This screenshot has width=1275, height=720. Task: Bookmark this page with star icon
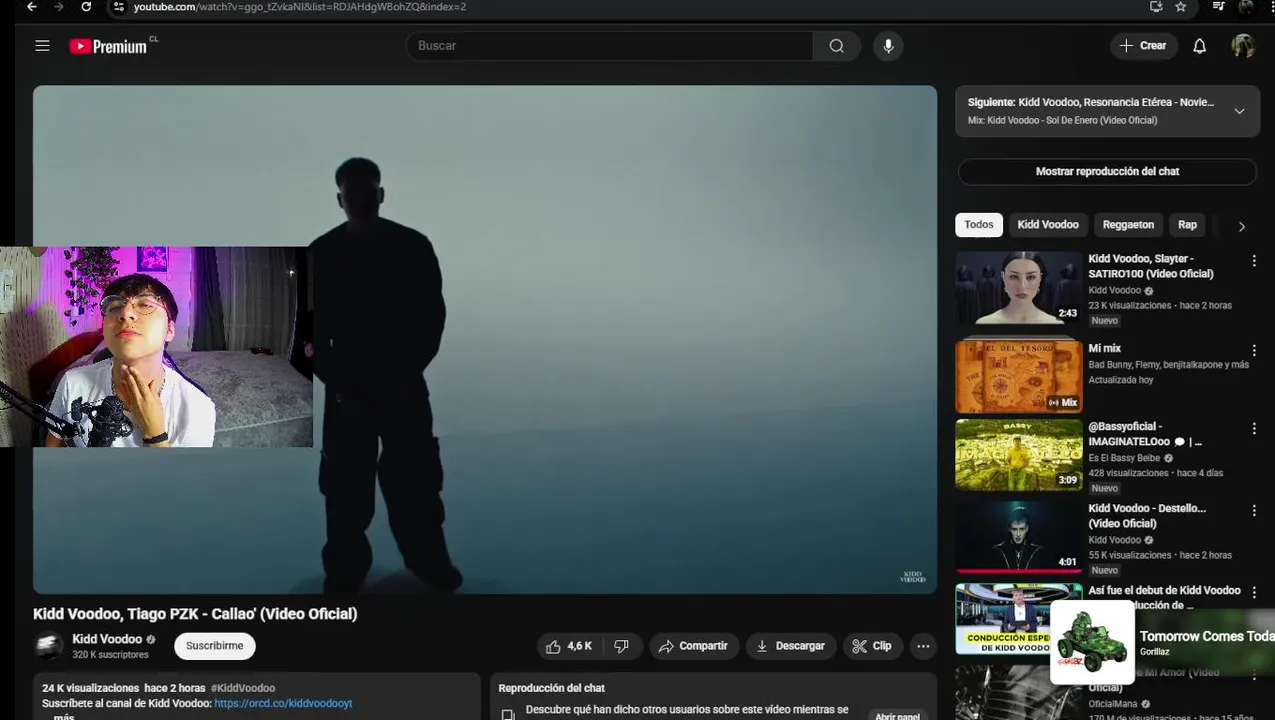click(1181, 7)
